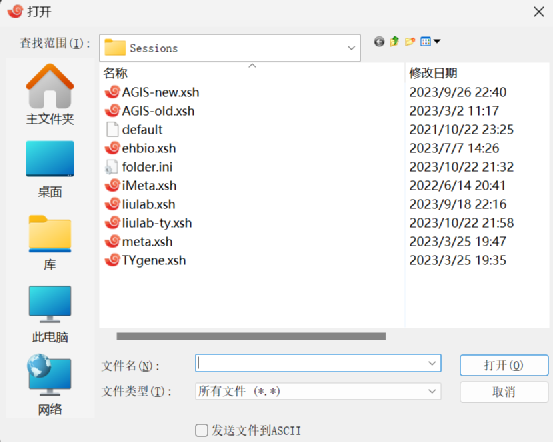Select file name ehbio.xsh
Screen dimensions: 553x442
[149, 149]
